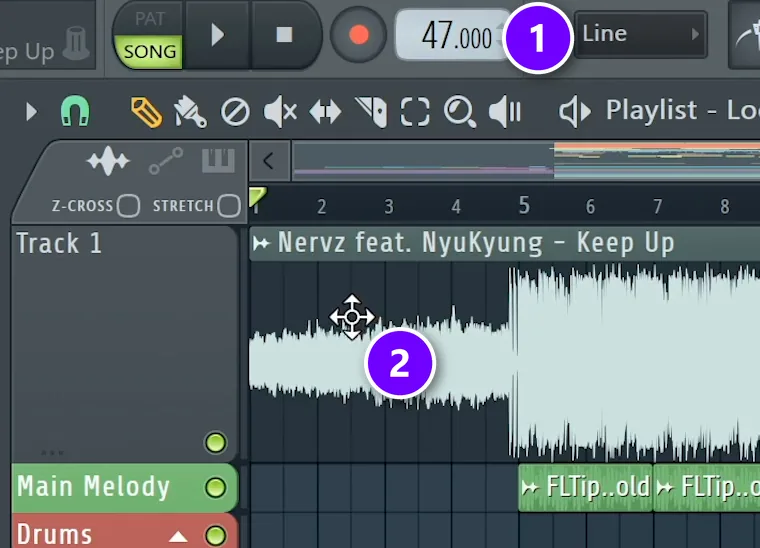The width and height of the screenshot is (760, 548).
Task: Stop playback with the Stop button
Action: click(285, 35)
